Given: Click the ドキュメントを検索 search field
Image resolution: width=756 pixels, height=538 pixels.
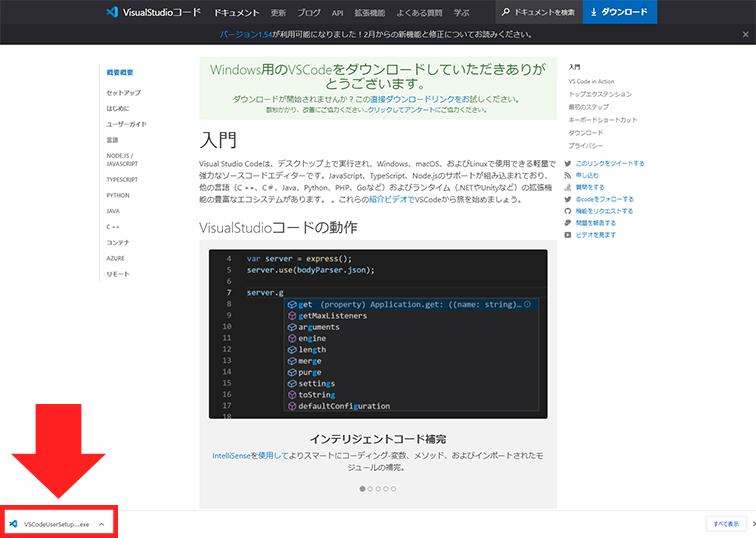Looking at the screenshot, I should coord(539,12).
